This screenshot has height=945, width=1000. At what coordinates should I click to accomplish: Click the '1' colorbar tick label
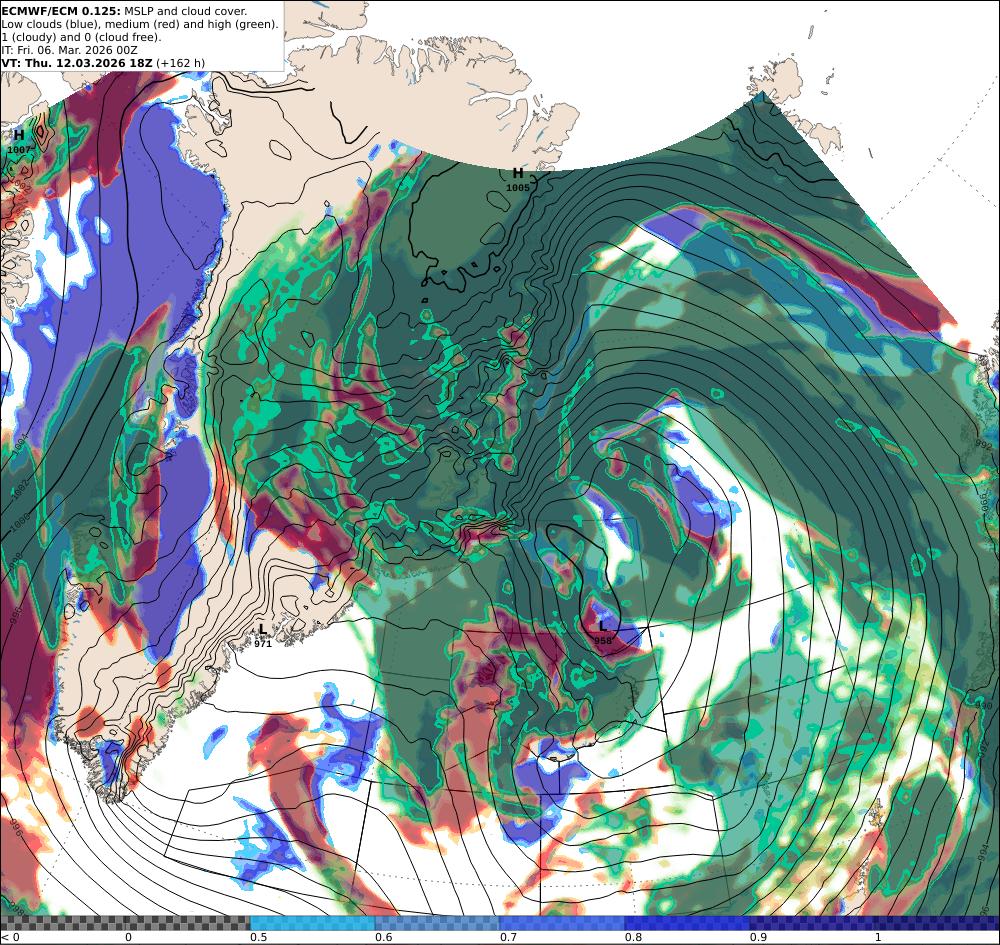(878, 937)
